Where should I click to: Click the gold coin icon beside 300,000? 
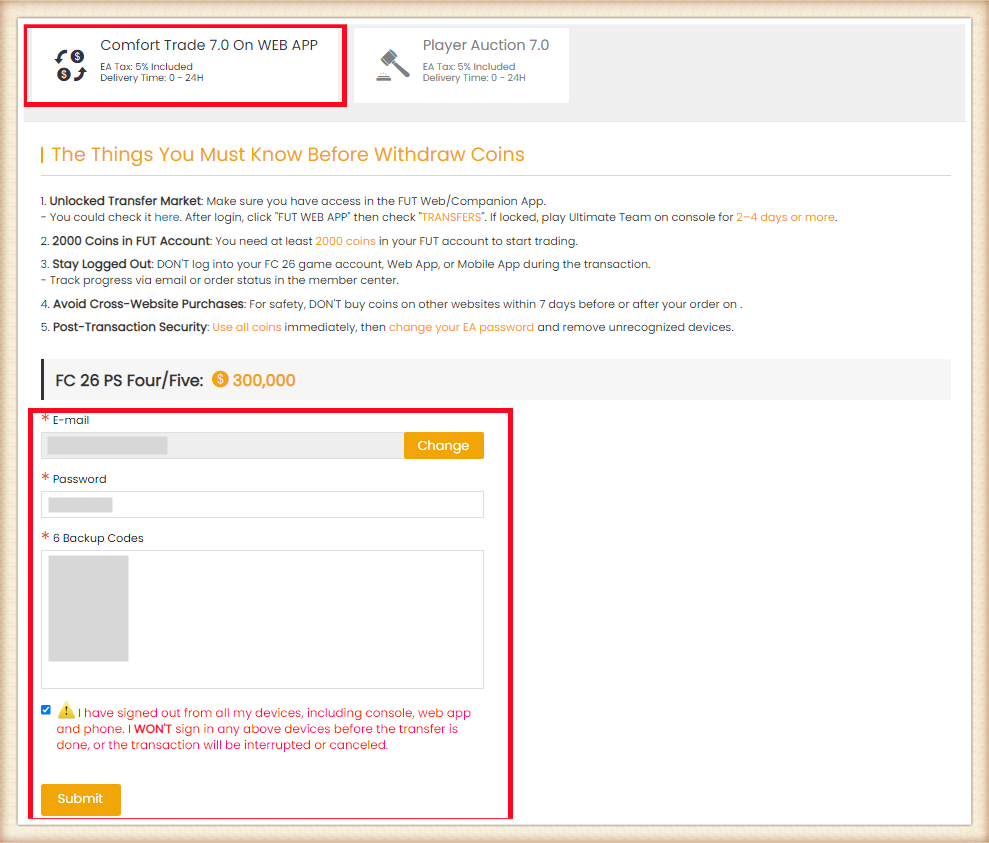point(220,380)
